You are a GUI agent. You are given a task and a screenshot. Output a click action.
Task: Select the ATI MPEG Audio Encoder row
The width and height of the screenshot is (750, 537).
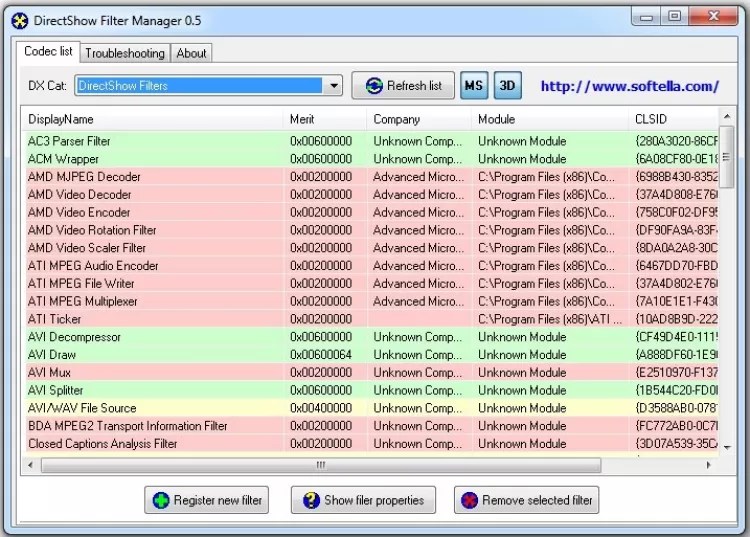(370, 265)
